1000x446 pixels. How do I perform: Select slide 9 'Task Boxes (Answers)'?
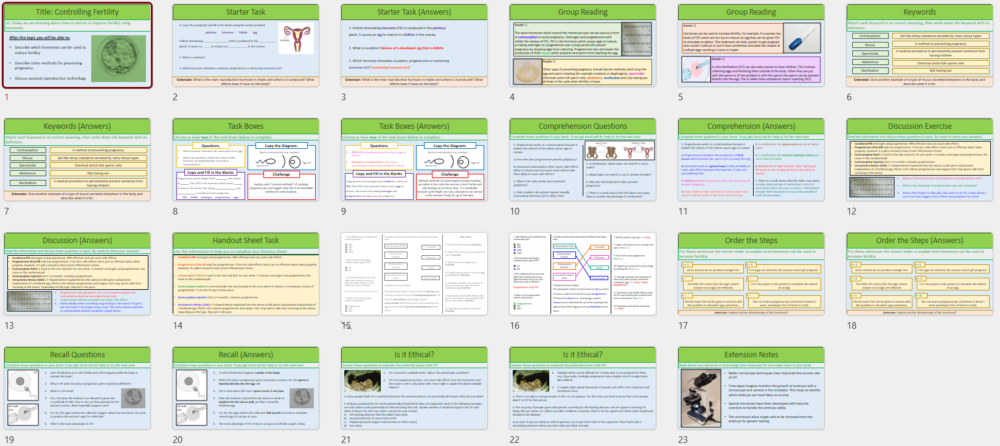415,160
